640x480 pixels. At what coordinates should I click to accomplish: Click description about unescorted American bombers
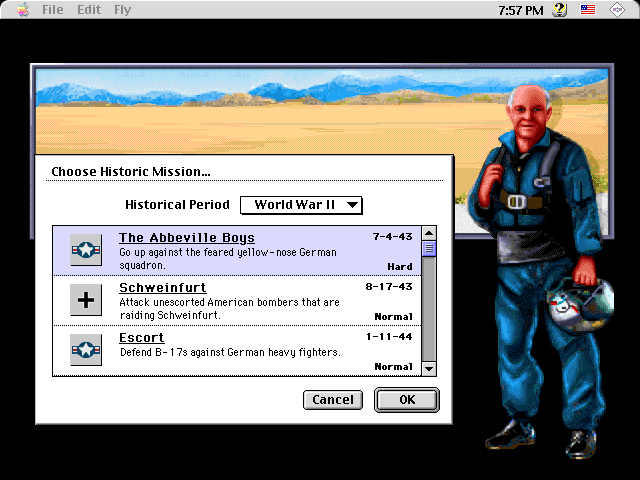tap(229, 309)
